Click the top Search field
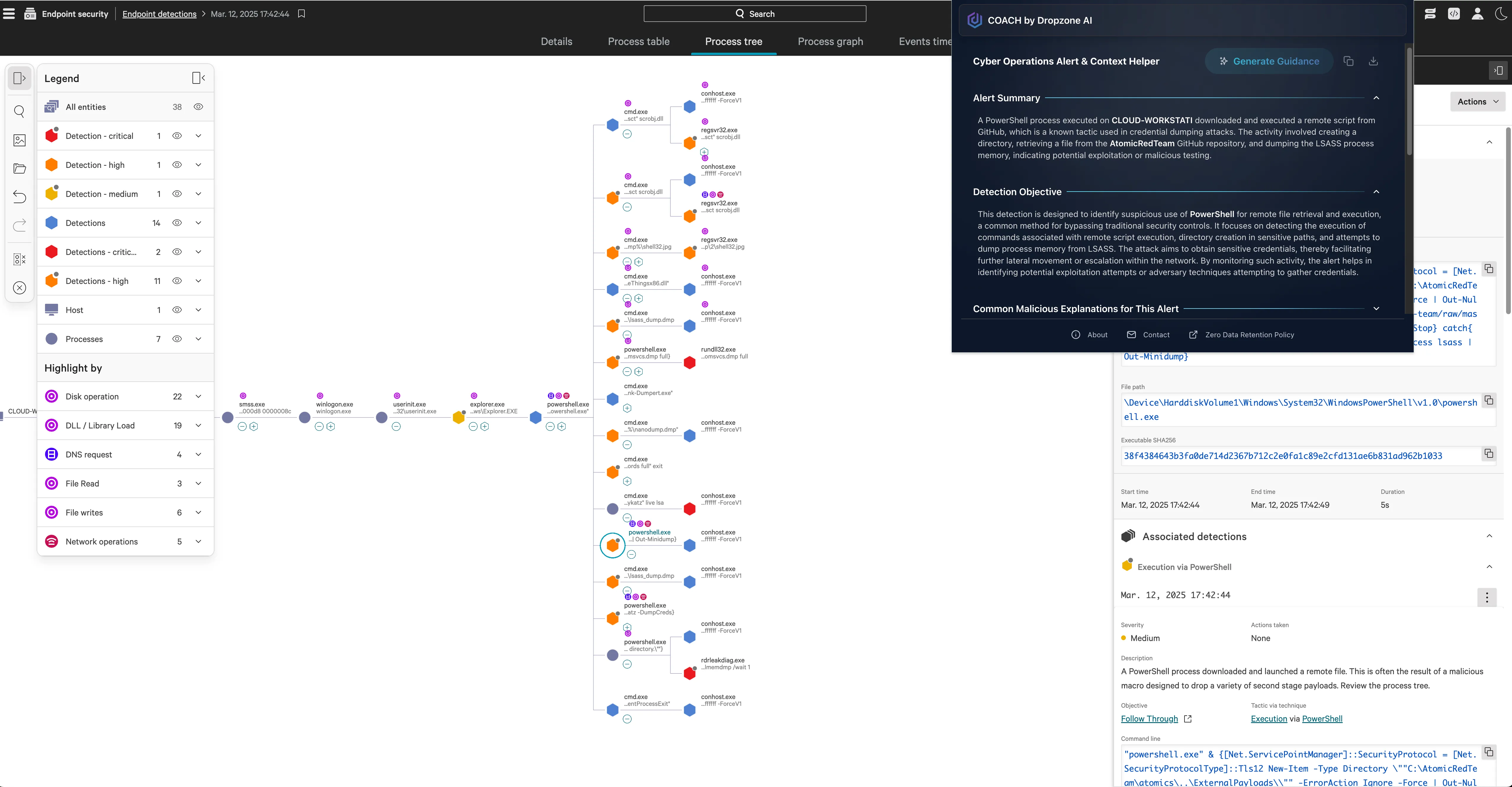 point(754,14)
